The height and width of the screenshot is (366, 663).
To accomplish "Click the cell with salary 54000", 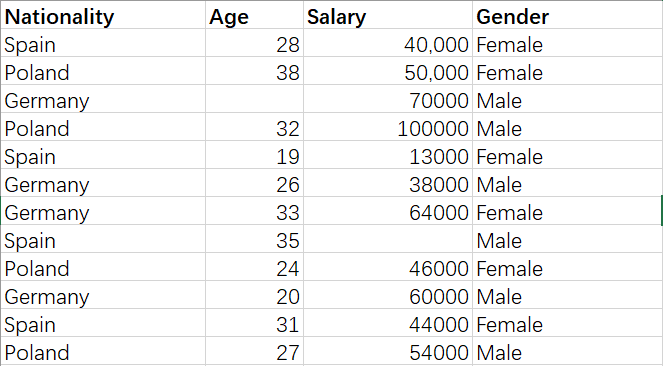I will [388, 351].
